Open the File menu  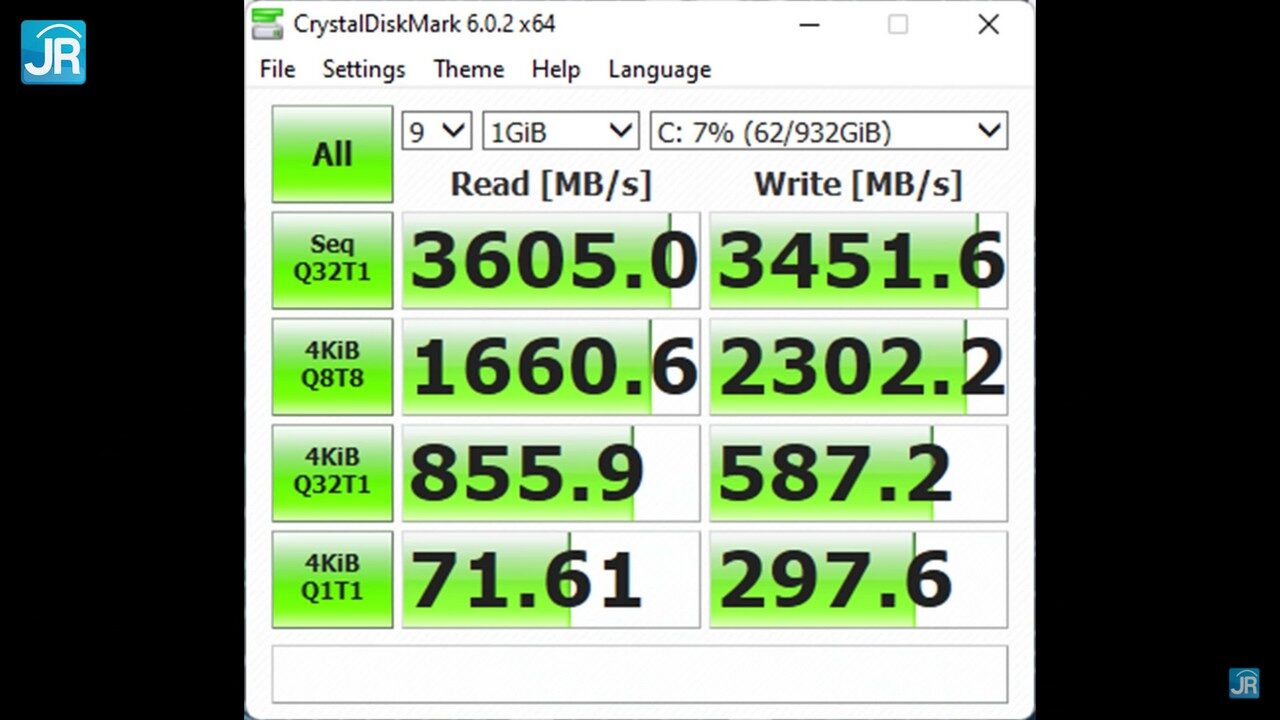pos(277,69)
